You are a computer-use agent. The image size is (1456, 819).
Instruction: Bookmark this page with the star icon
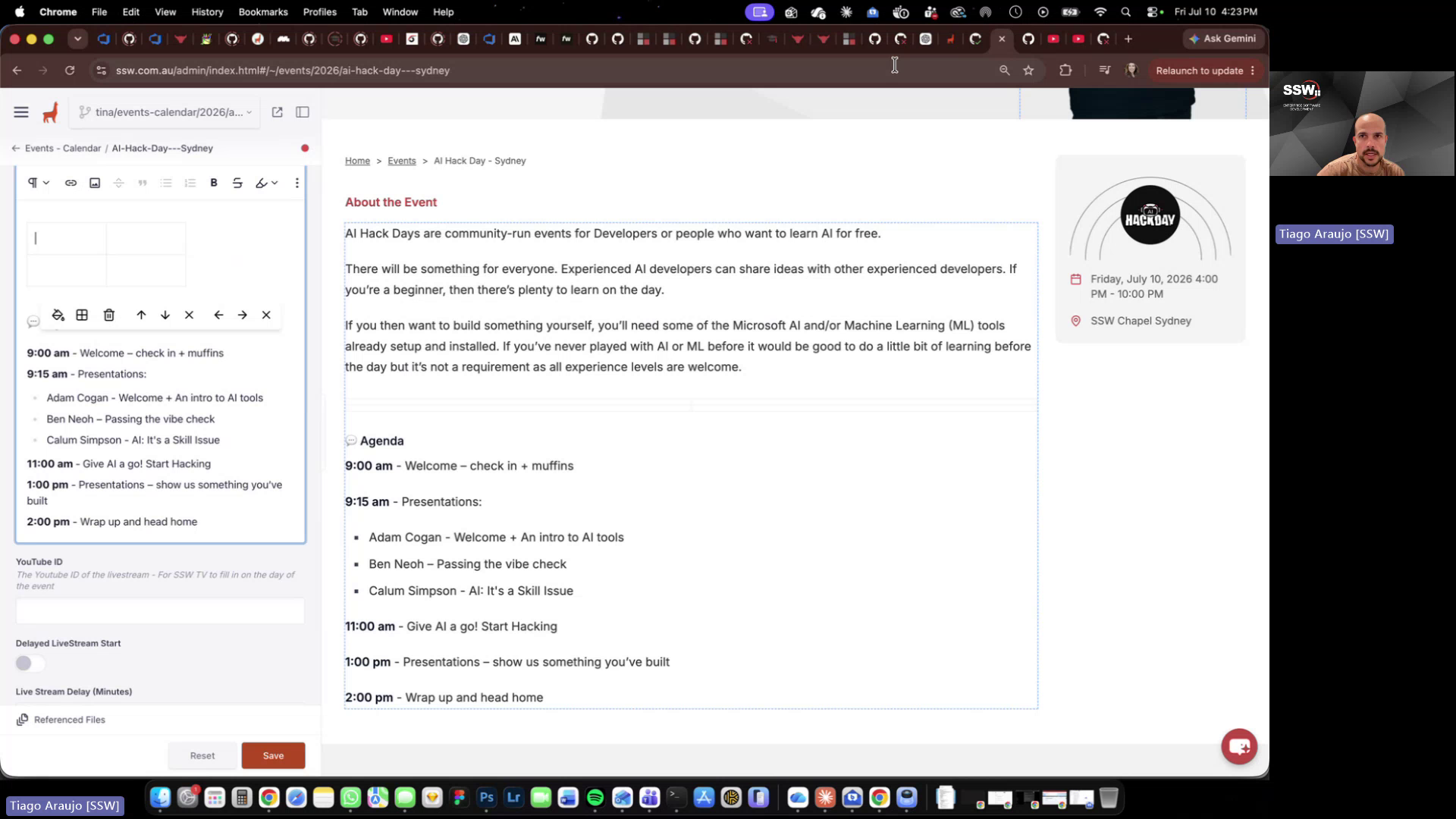[x=1028, y=71]
